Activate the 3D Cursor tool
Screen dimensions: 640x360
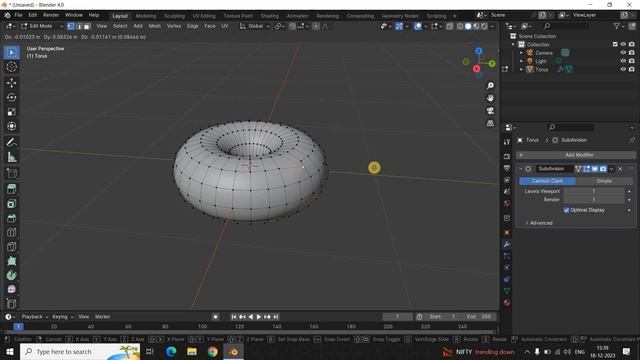11,67
